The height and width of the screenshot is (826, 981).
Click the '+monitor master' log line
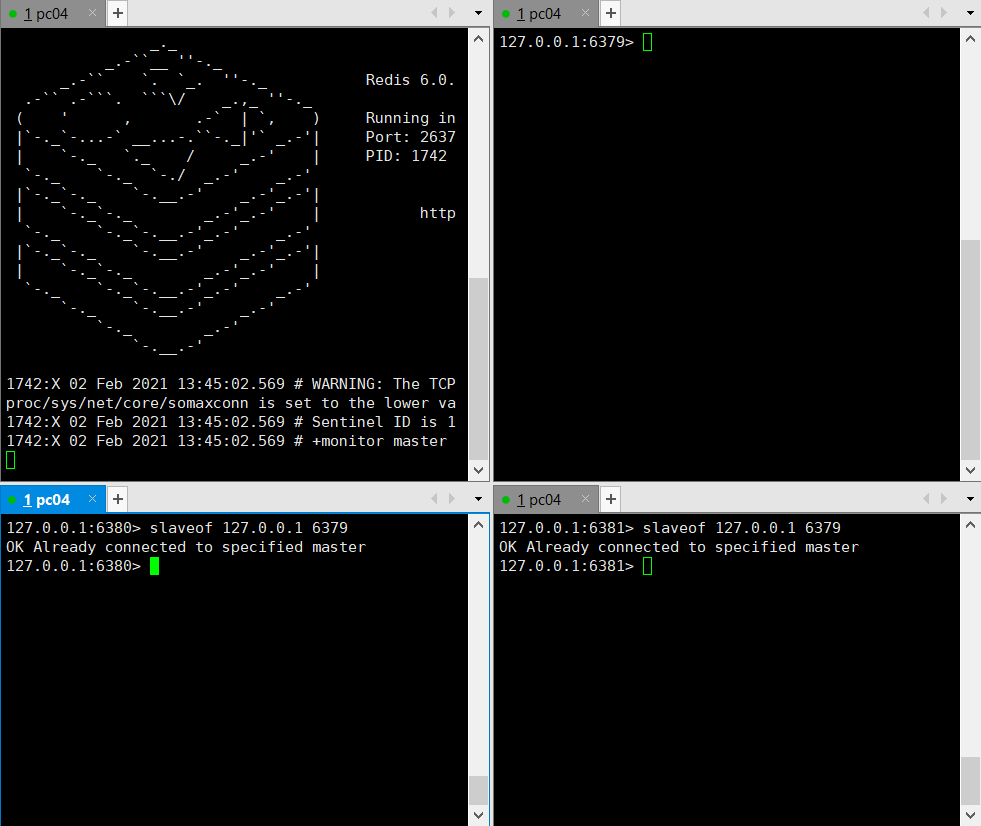(226, 441)
